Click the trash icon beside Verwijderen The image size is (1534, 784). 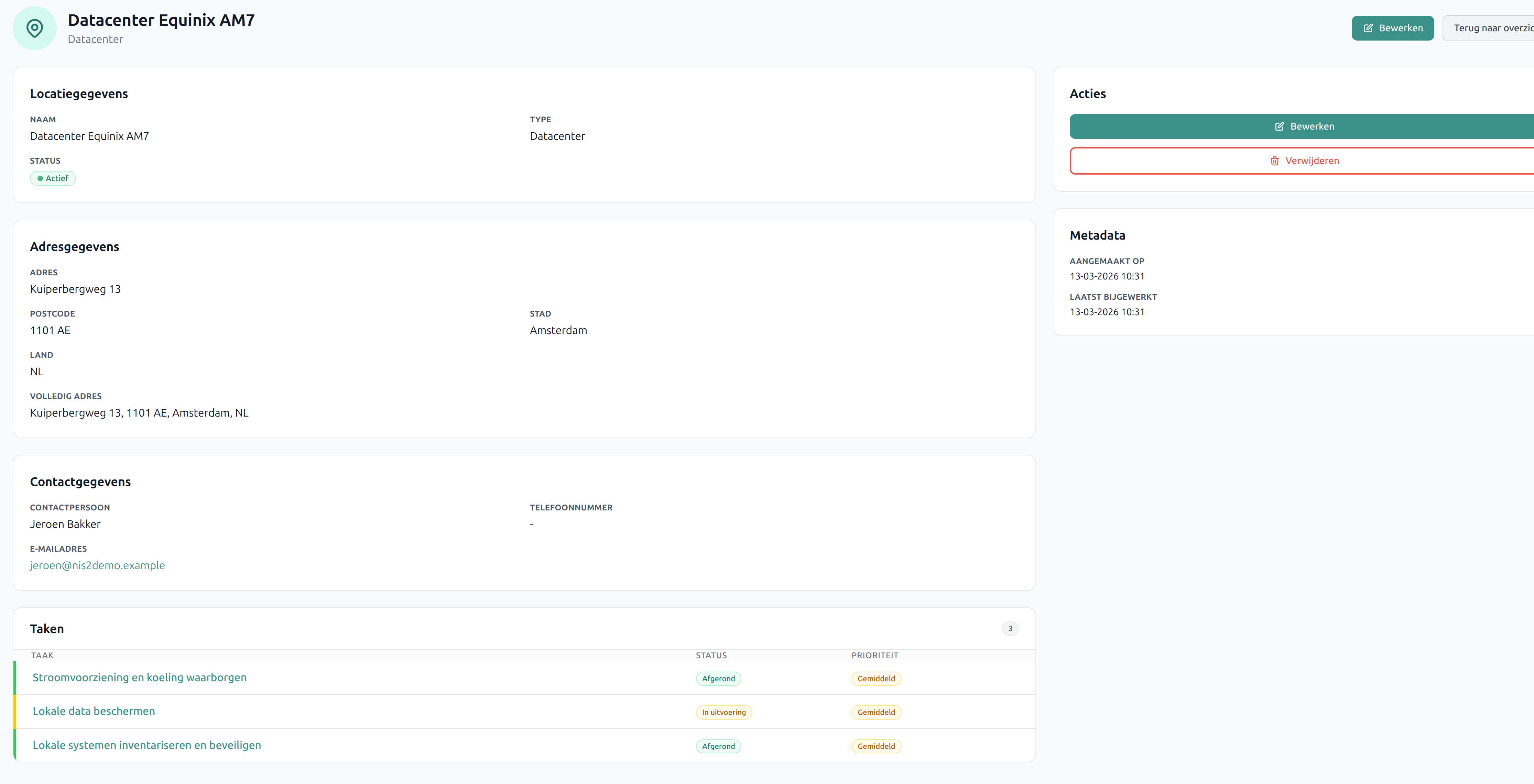(1274, 161)
